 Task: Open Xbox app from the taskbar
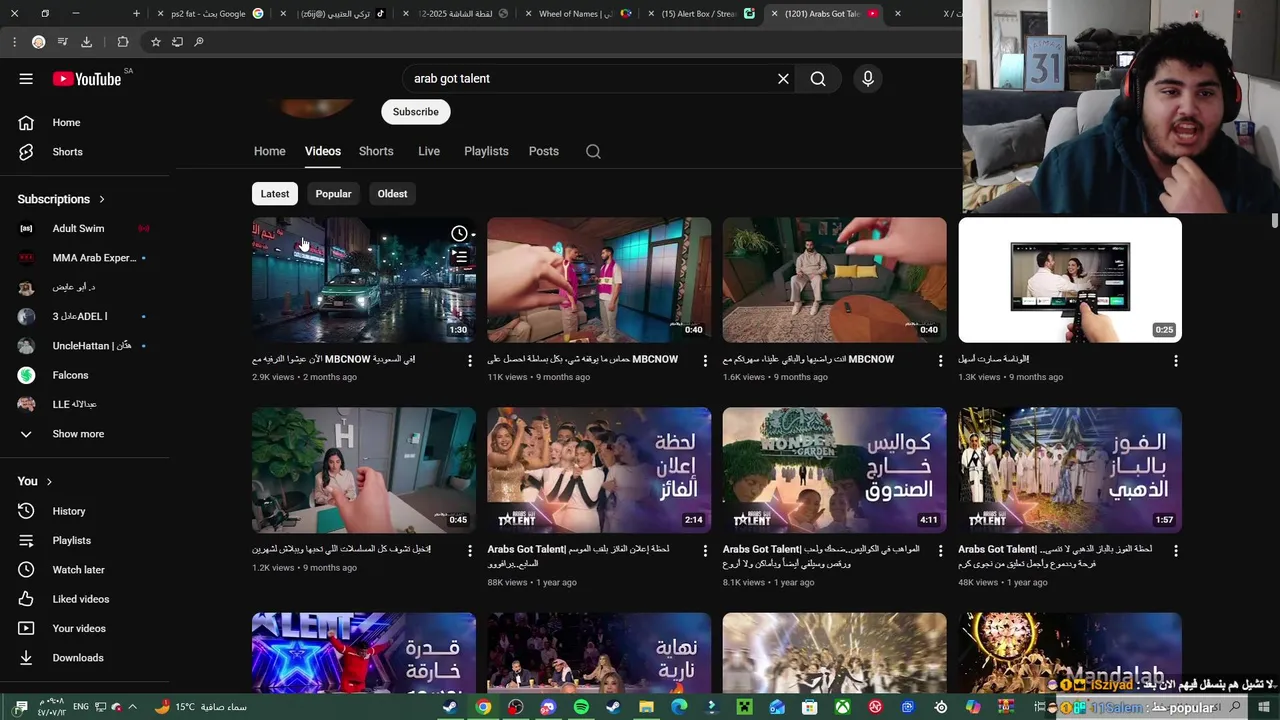[842, 707]
